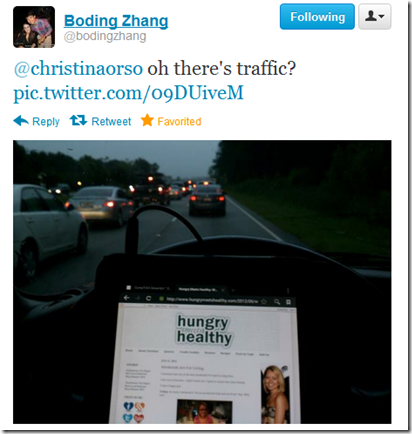Image resolution: width=412 pixels, height=434 pixels.
Task: Expand the user actions dropdown
Action: [375, 17]
